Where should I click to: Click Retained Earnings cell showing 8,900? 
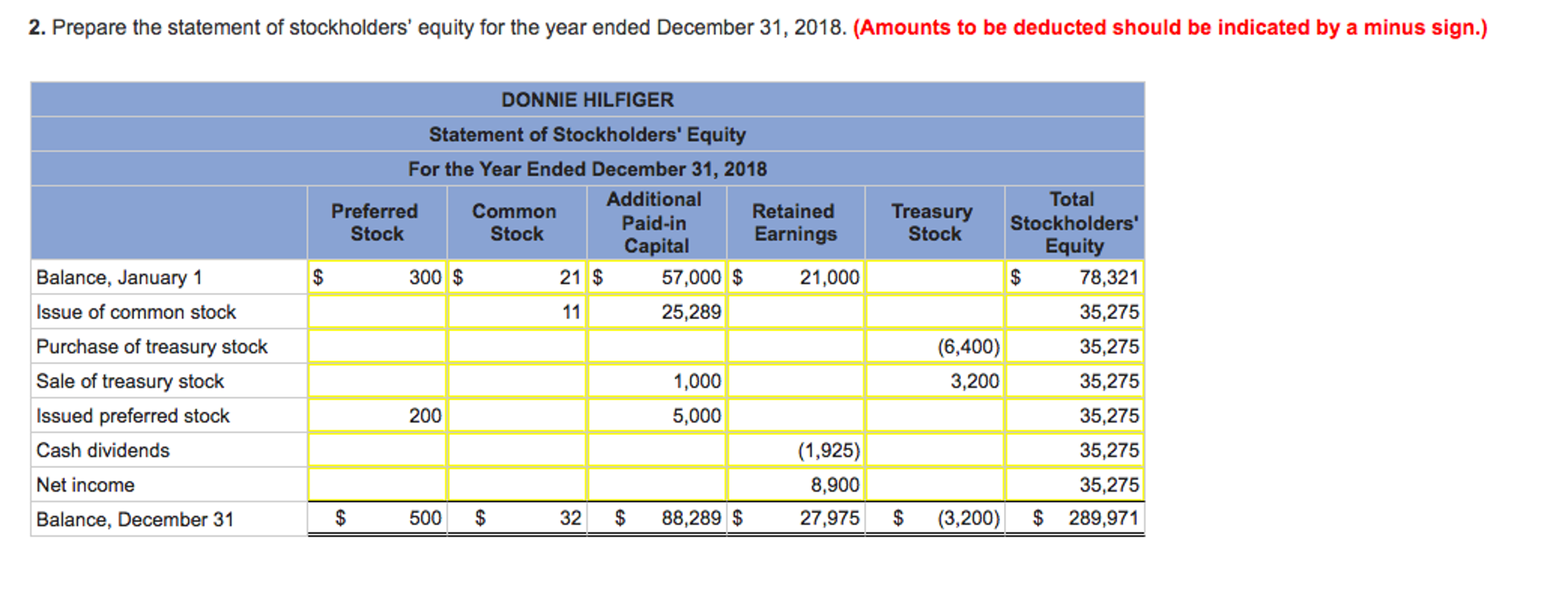[x=796, y=485]
